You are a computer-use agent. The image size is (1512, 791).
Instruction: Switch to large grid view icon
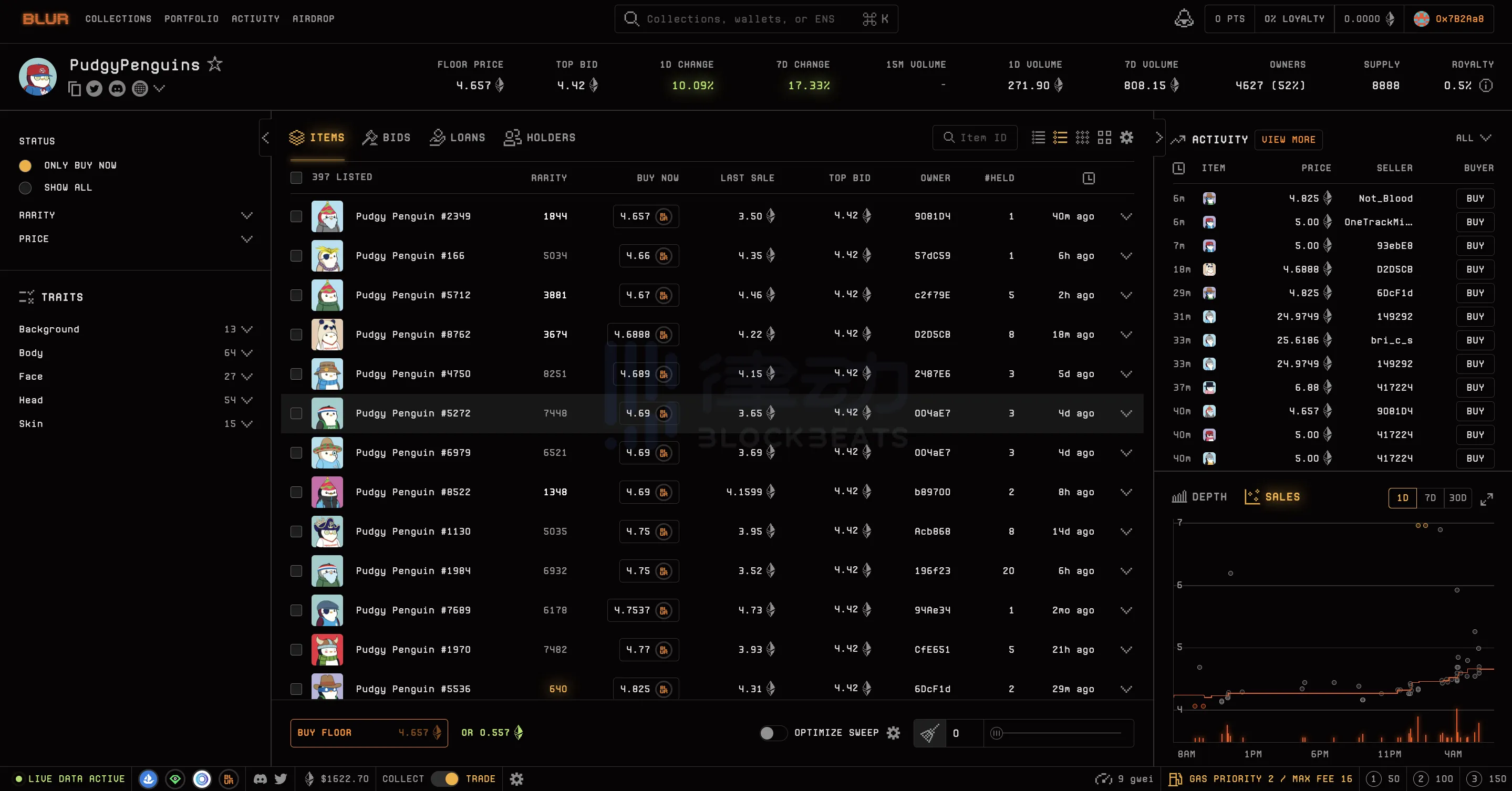click(x=1104, y=137)
